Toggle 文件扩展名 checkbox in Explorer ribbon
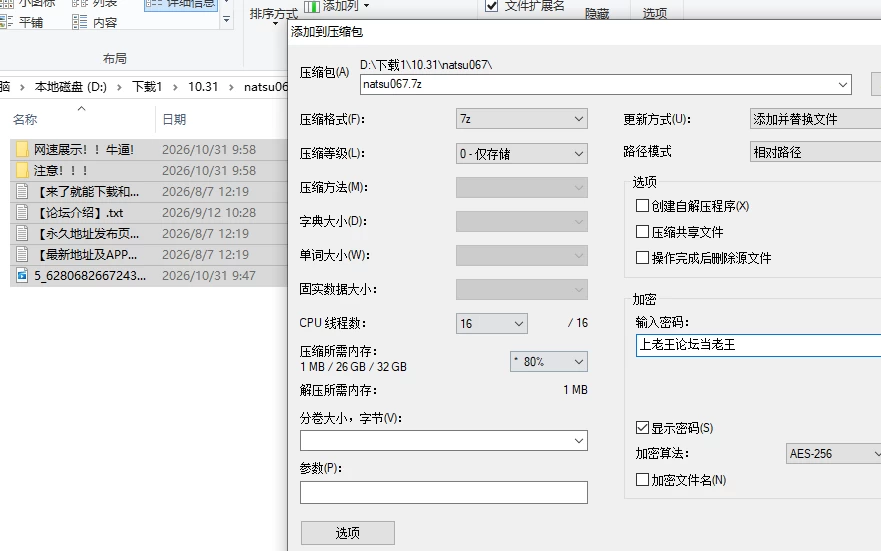Image resolution: width=881 pixels, height=551 pixels. click(492, 6)
